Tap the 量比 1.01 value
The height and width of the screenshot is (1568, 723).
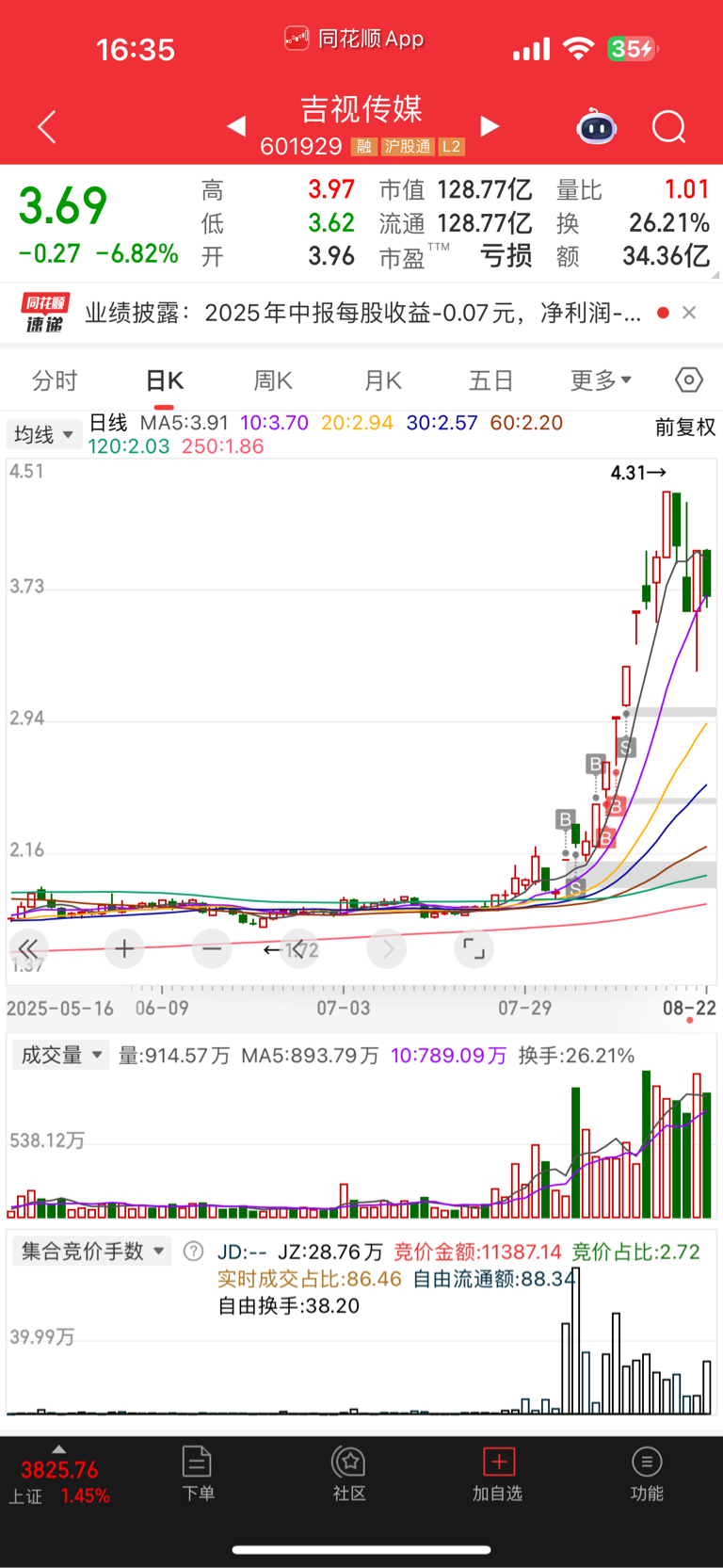[633, 190]
